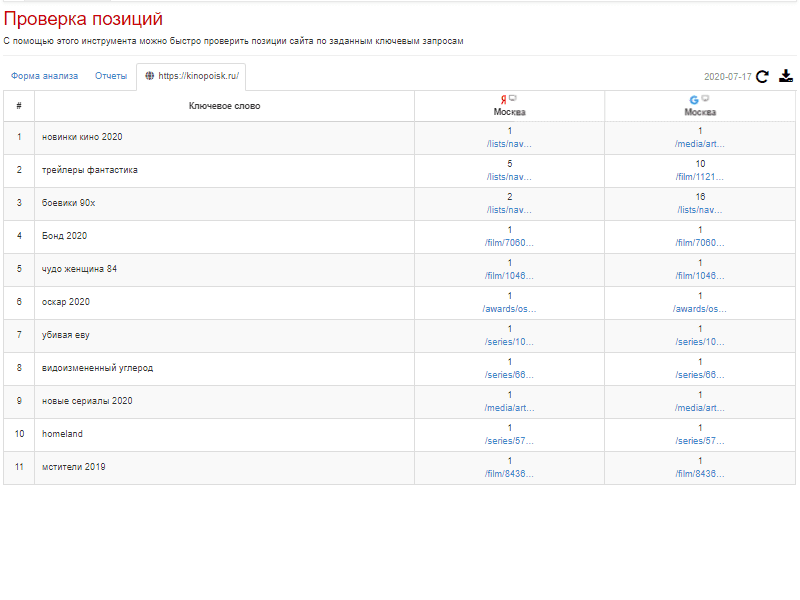
Task: Open Yandex link for новые сериалы 2020
Action: click(x=509, y=408)
